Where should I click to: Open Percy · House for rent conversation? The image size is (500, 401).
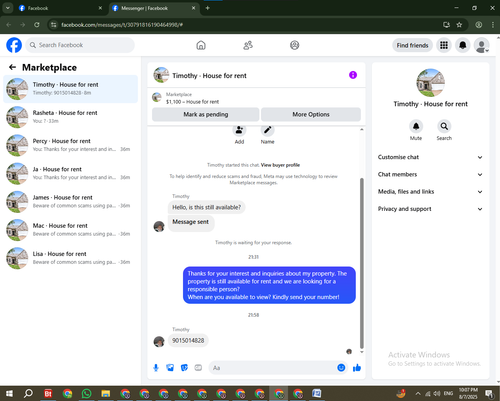pos(70,145)
